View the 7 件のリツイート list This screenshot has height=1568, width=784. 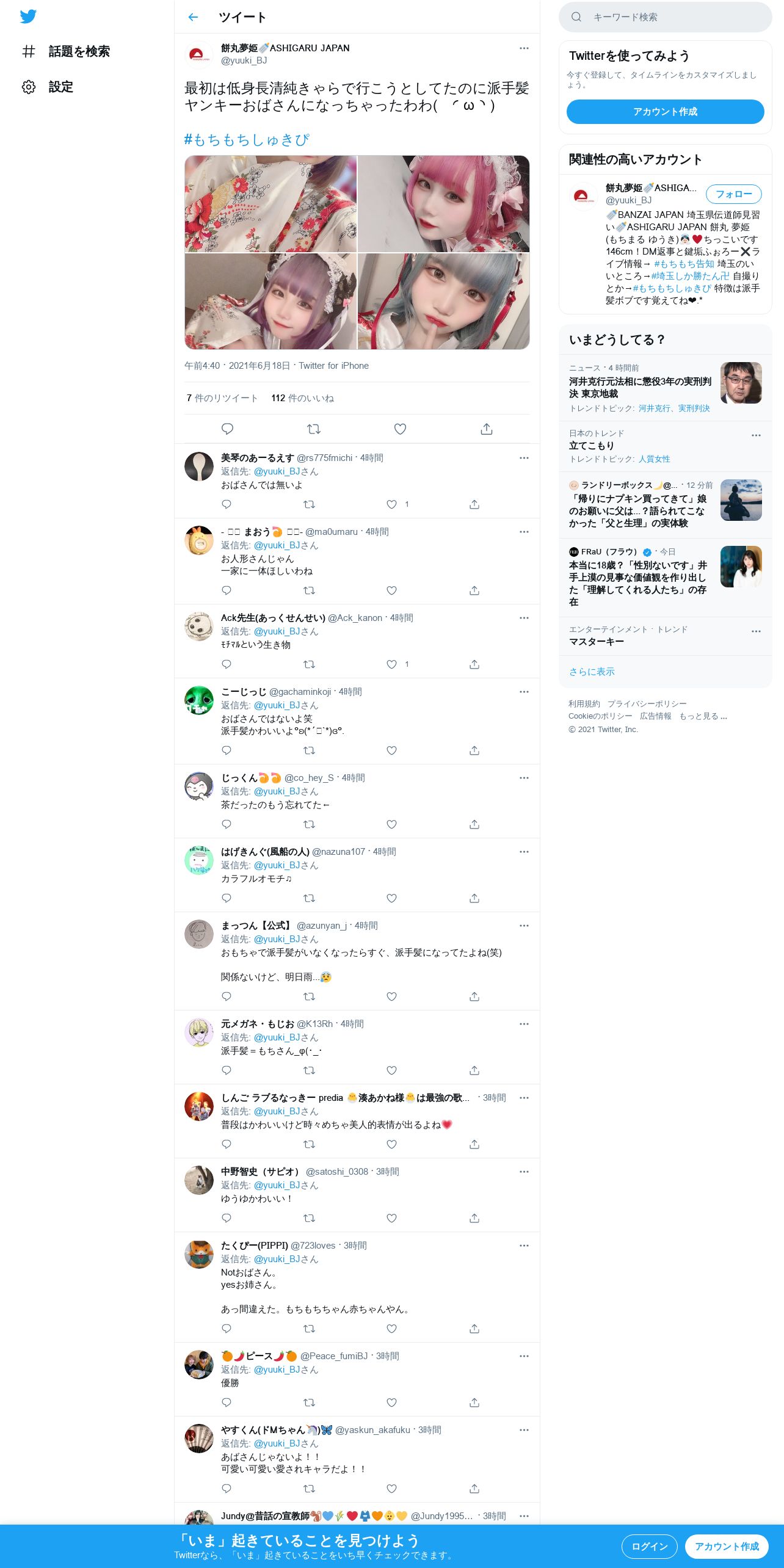pos(222,398)
